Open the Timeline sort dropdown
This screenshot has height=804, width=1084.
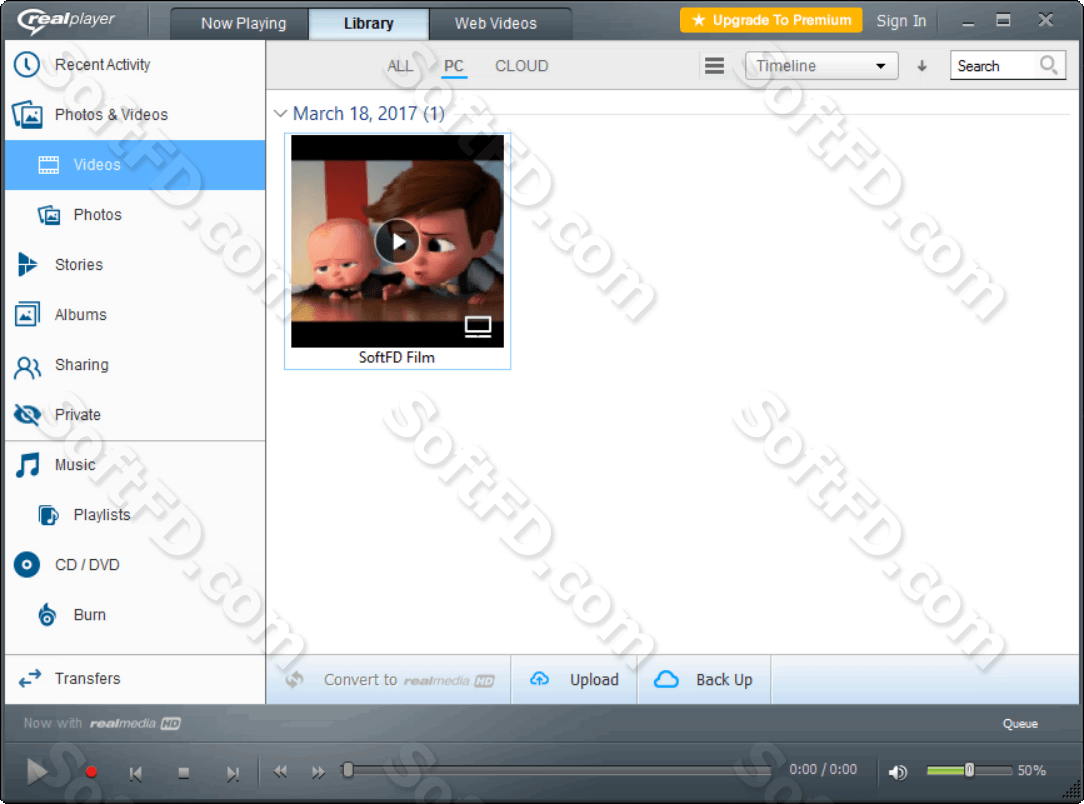[821, 66]
